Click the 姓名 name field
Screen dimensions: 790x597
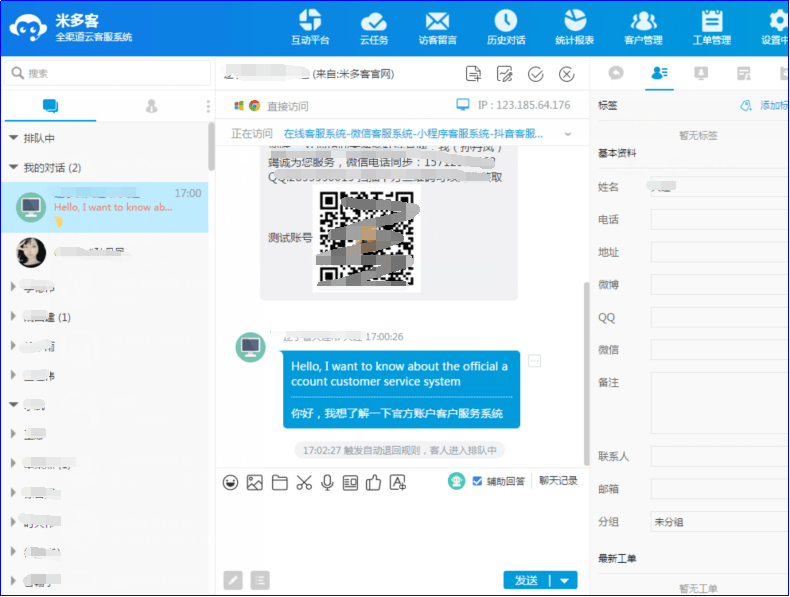pos(719,186)
